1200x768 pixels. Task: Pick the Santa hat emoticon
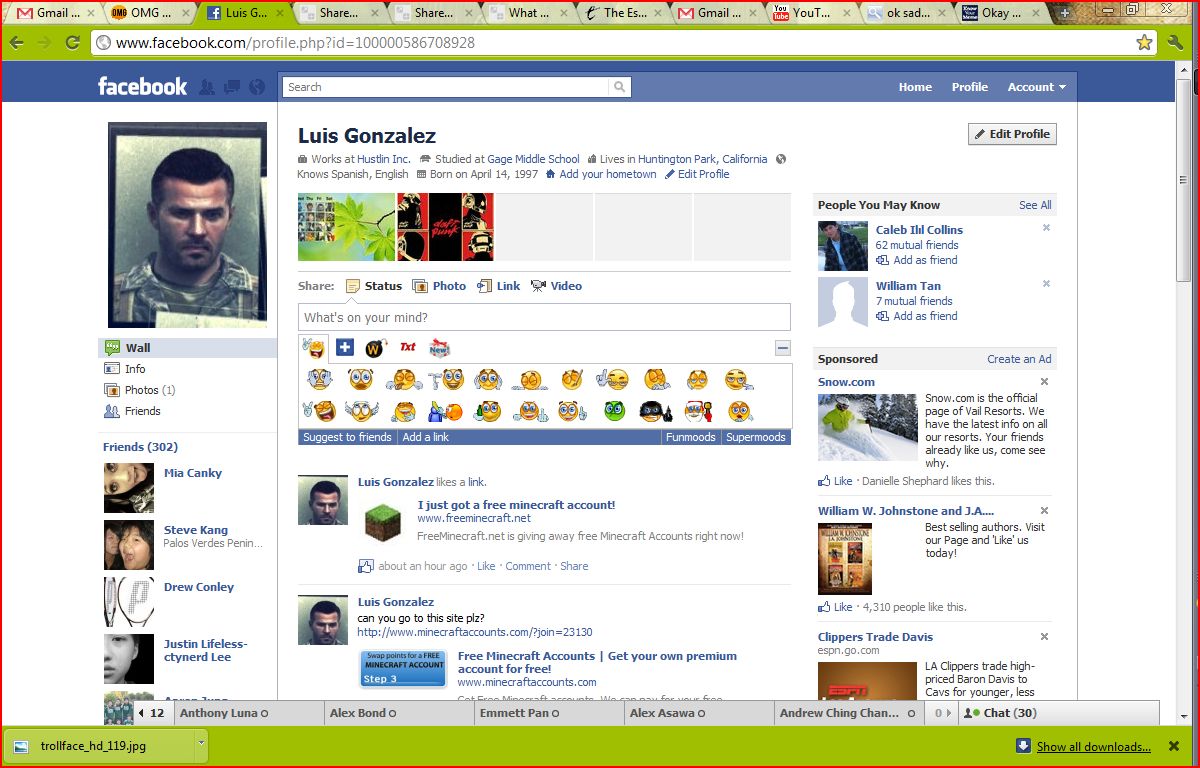tap(697, 410)
